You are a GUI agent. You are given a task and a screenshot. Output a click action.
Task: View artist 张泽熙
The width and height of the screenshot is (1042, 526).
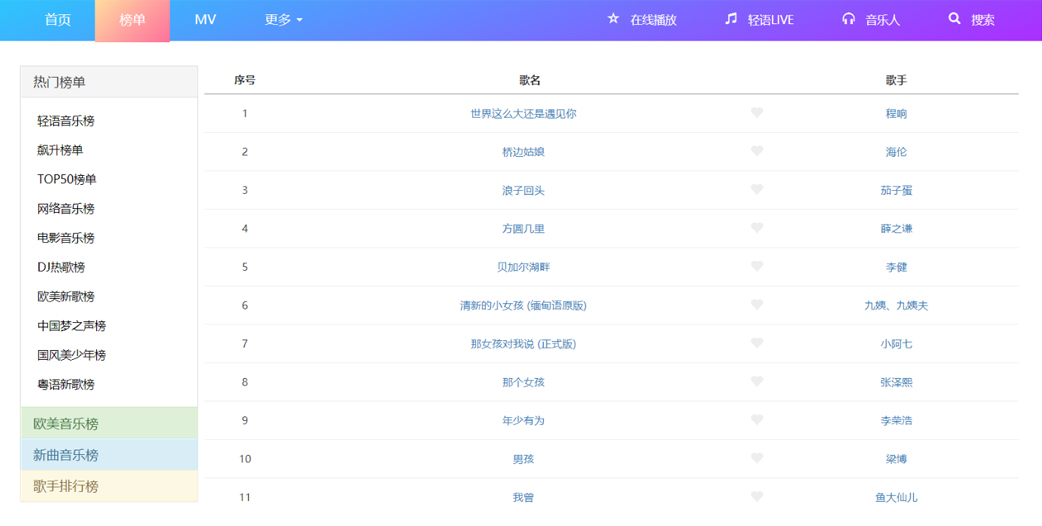(896, 382)
